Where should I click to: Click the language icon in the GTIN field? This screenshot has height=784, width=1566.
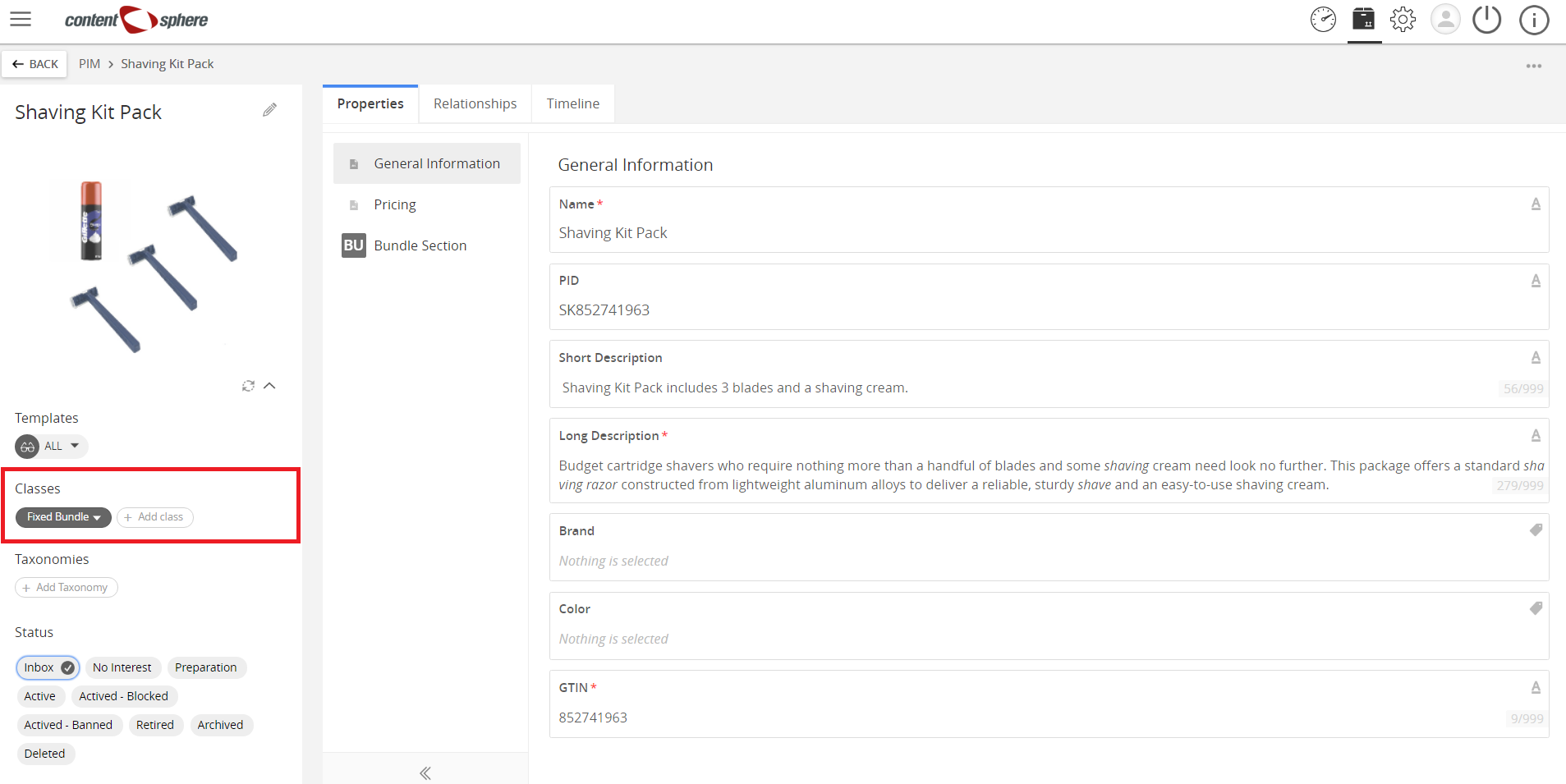(1536, 687)
